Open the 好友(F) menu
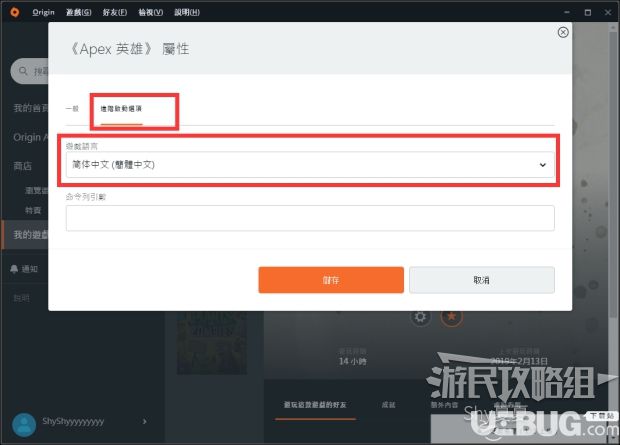Image resolution: width=620 pixels, height=445 pixels. pyautogui.click(x=115, y=12)
